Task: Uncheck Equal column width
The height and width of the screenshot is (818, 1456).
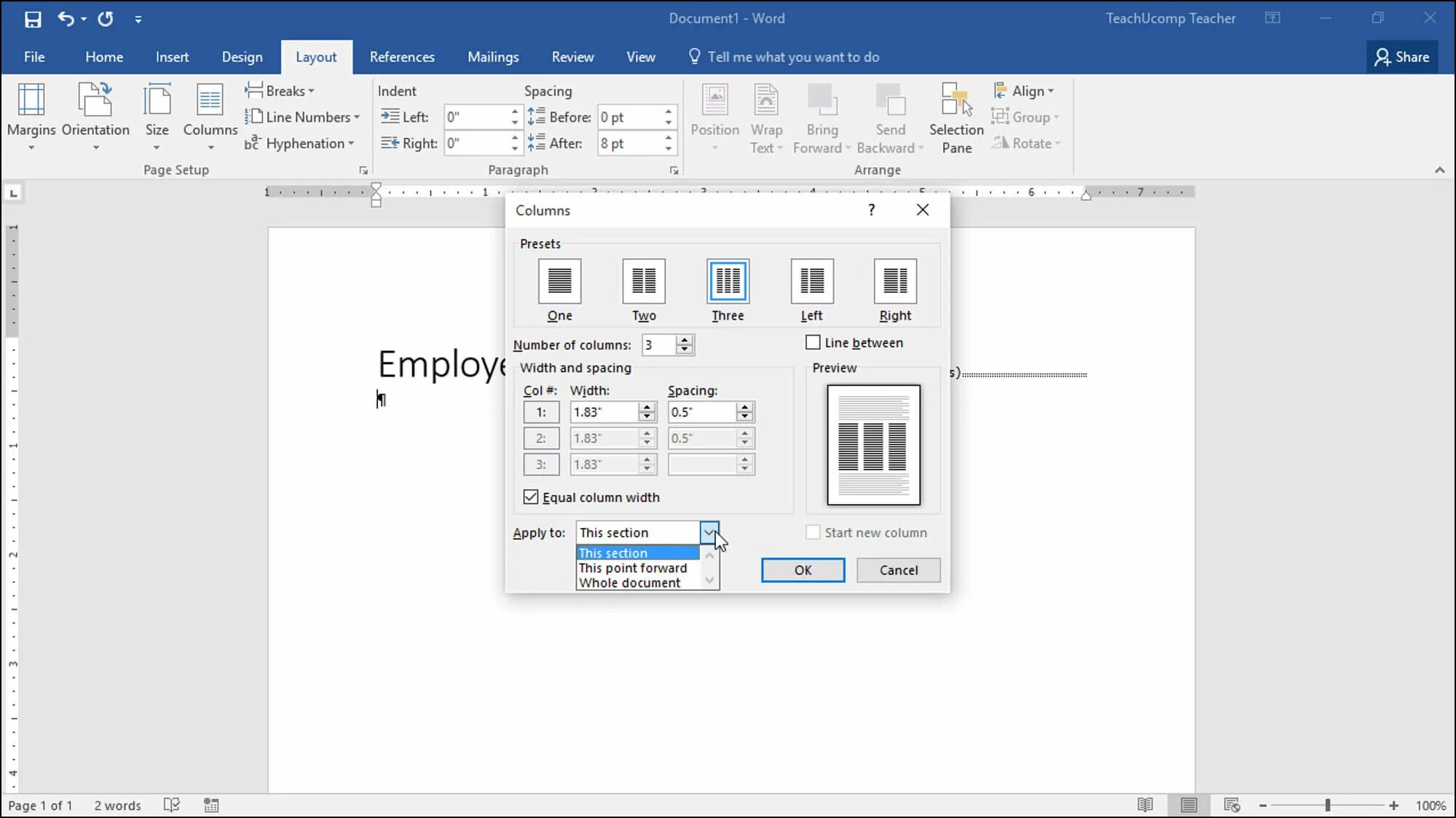Action: (x=531, y=497)
